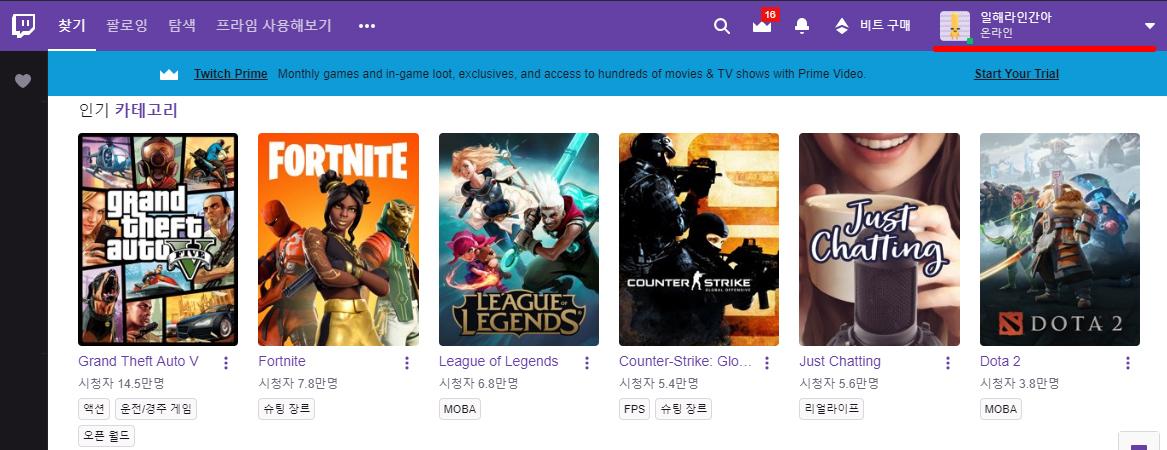Click viewer count 시청자 14.5만명
Screen dimensions: 1167x450
click(121, 385)
